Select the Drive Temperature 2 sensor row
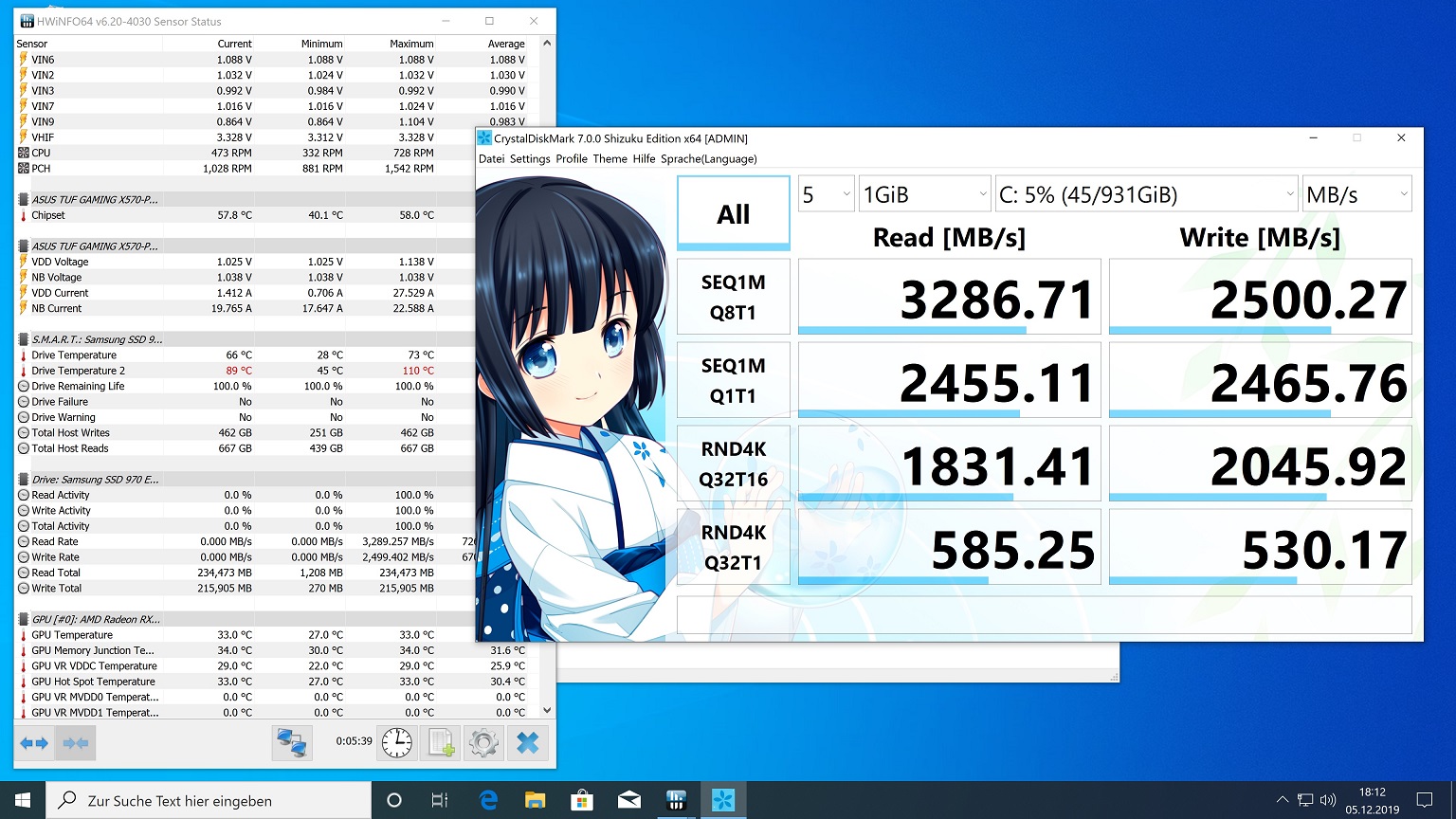 245,371
